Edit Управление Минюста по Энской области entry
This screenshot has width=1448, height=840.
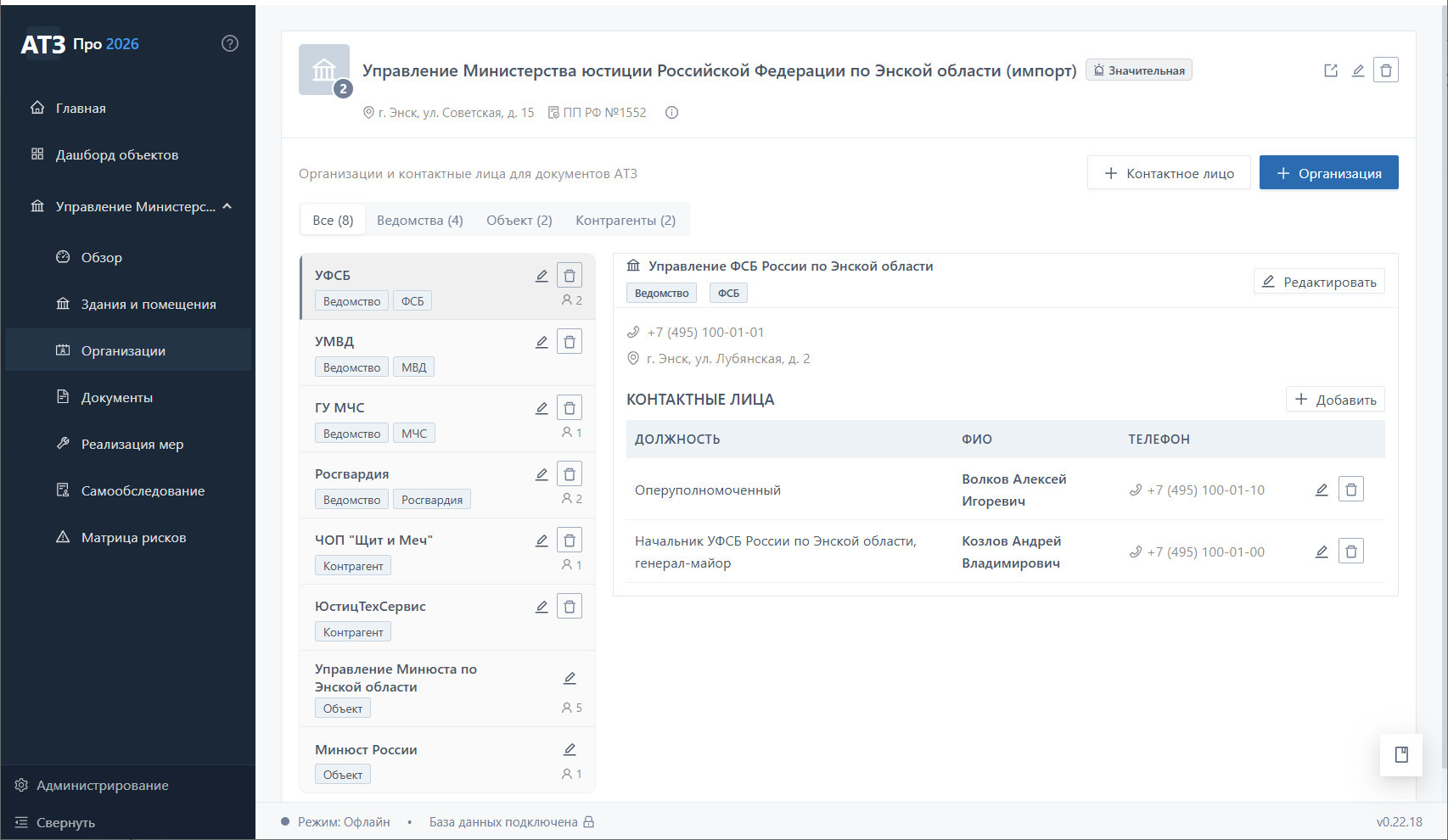570,678
